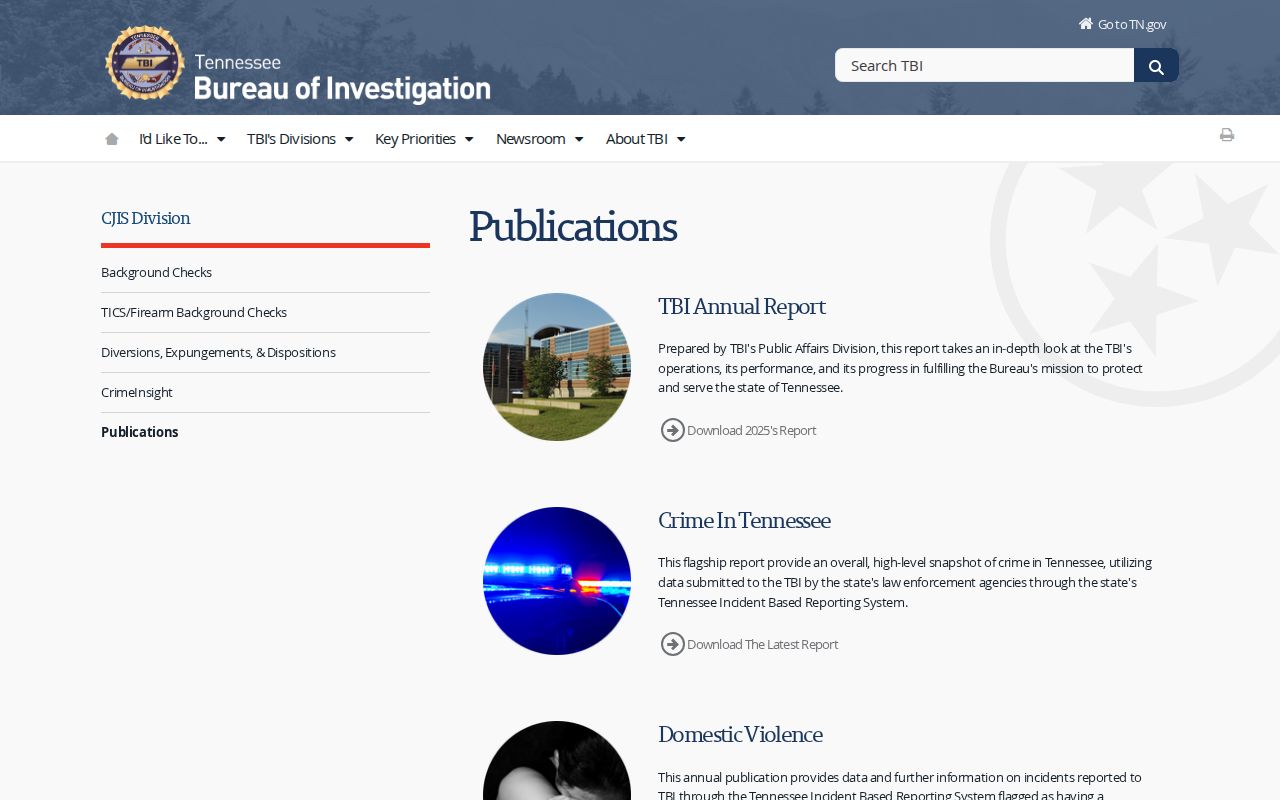Click the TBI building thumbnail image
Screen dimensions: 1280x800
point(557,367)
